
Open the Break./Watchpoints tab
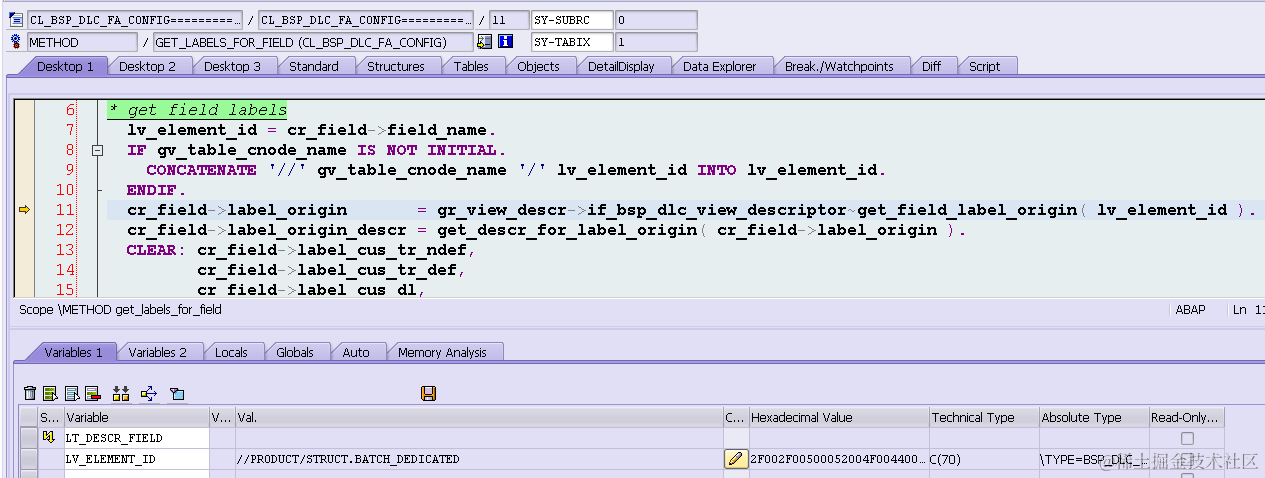838,66
